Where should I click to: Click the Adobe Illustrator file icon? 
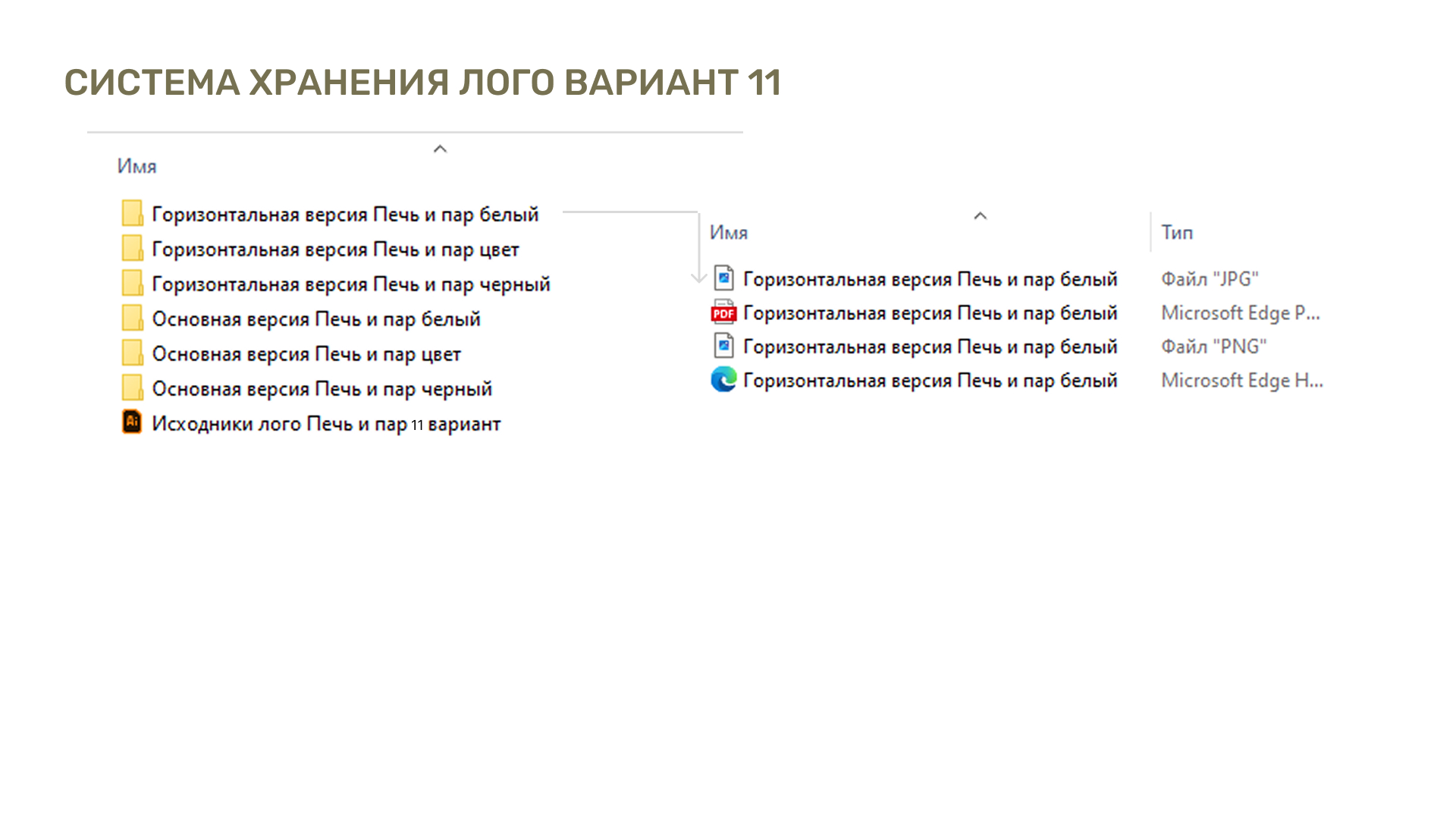(132, 422)
